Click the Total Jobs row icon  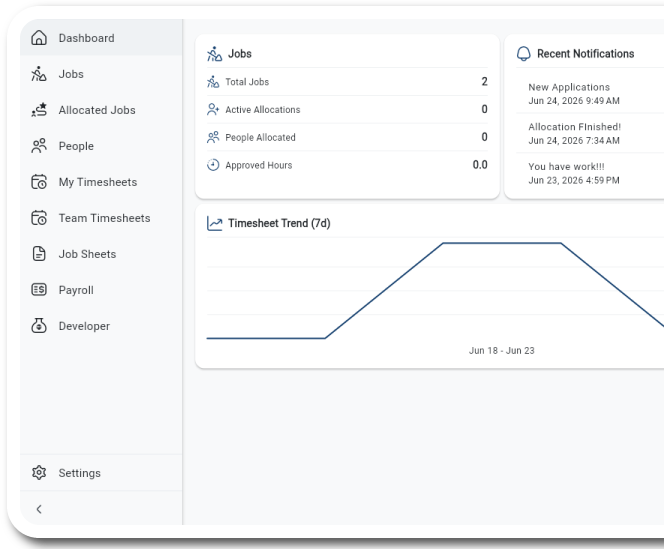tap(213, 81)
